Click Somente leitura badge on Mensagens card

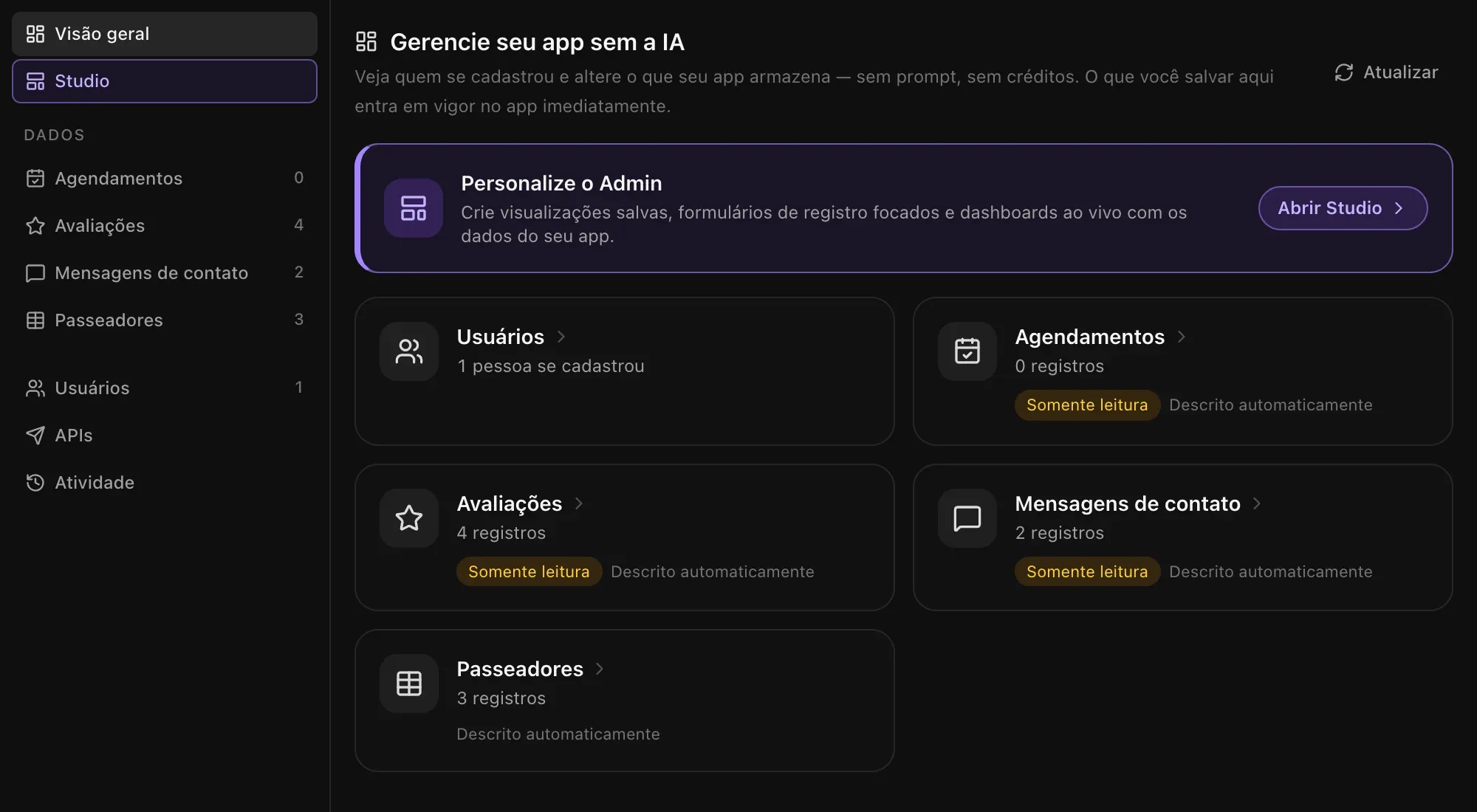(x=1087, y=572)
